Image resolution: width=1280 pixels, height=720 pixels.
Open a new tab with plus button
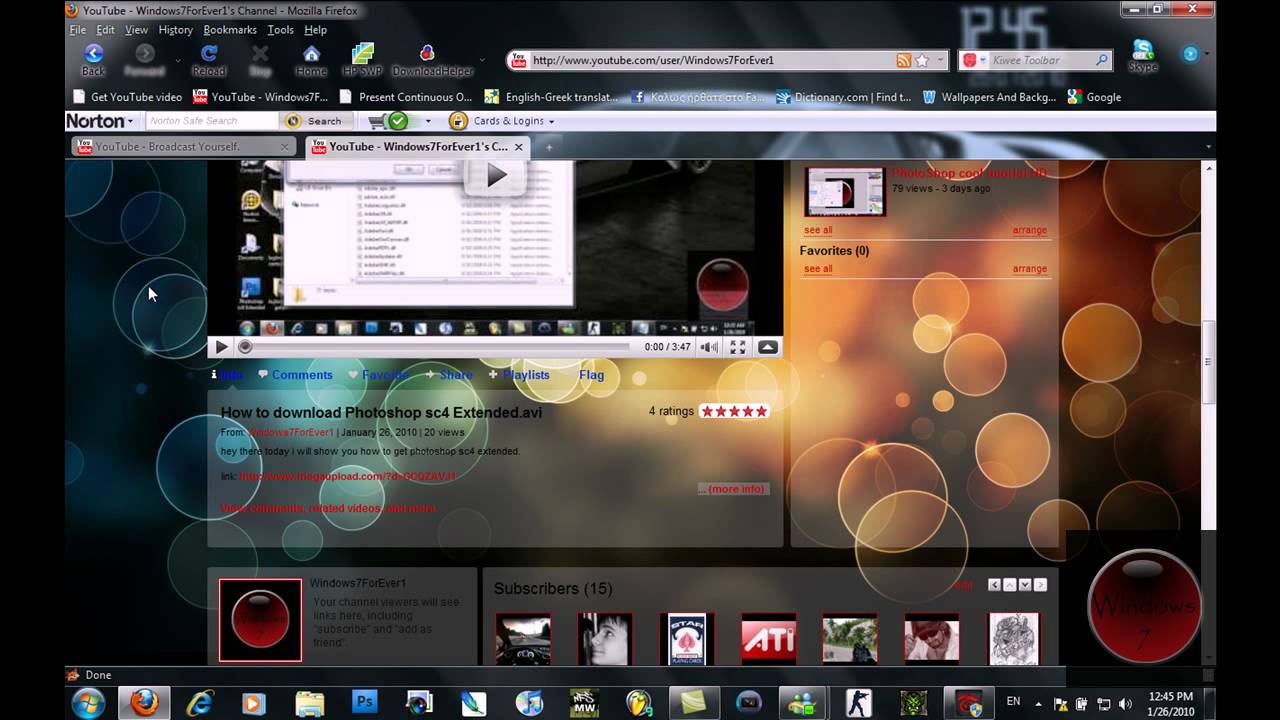(x=547, y=147)
